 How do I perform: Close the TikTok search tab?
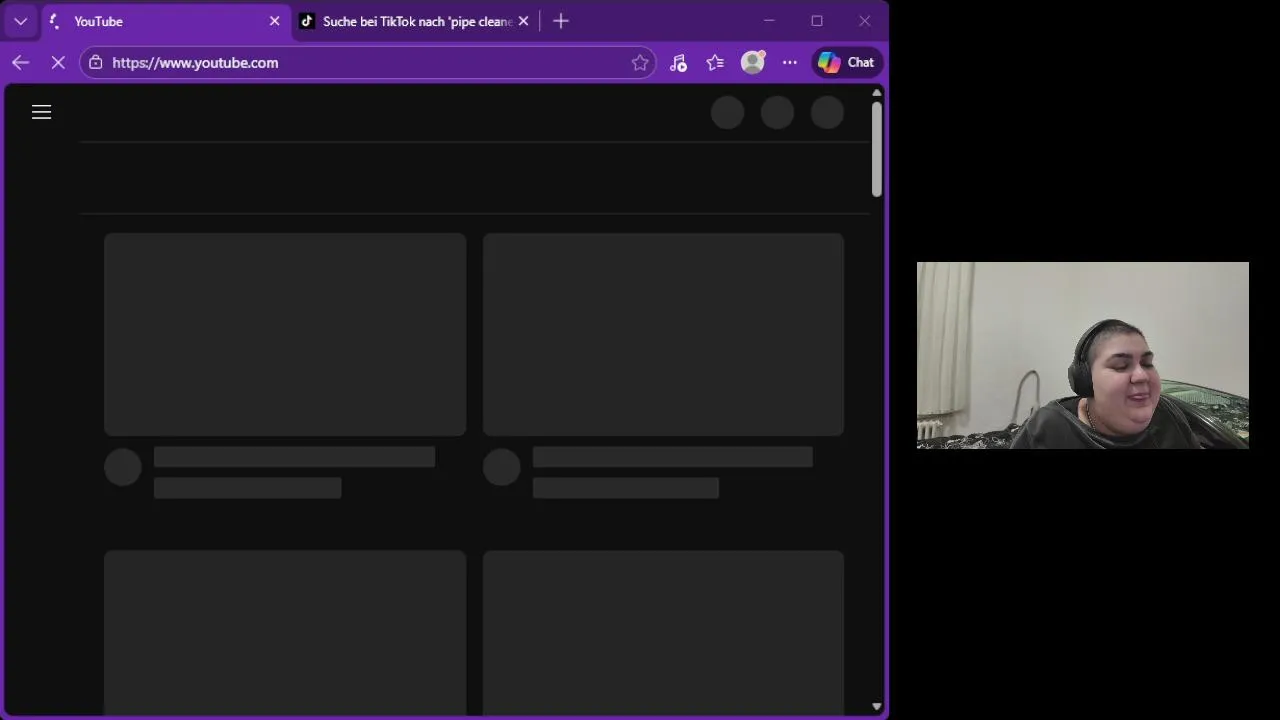pos(523,21)
